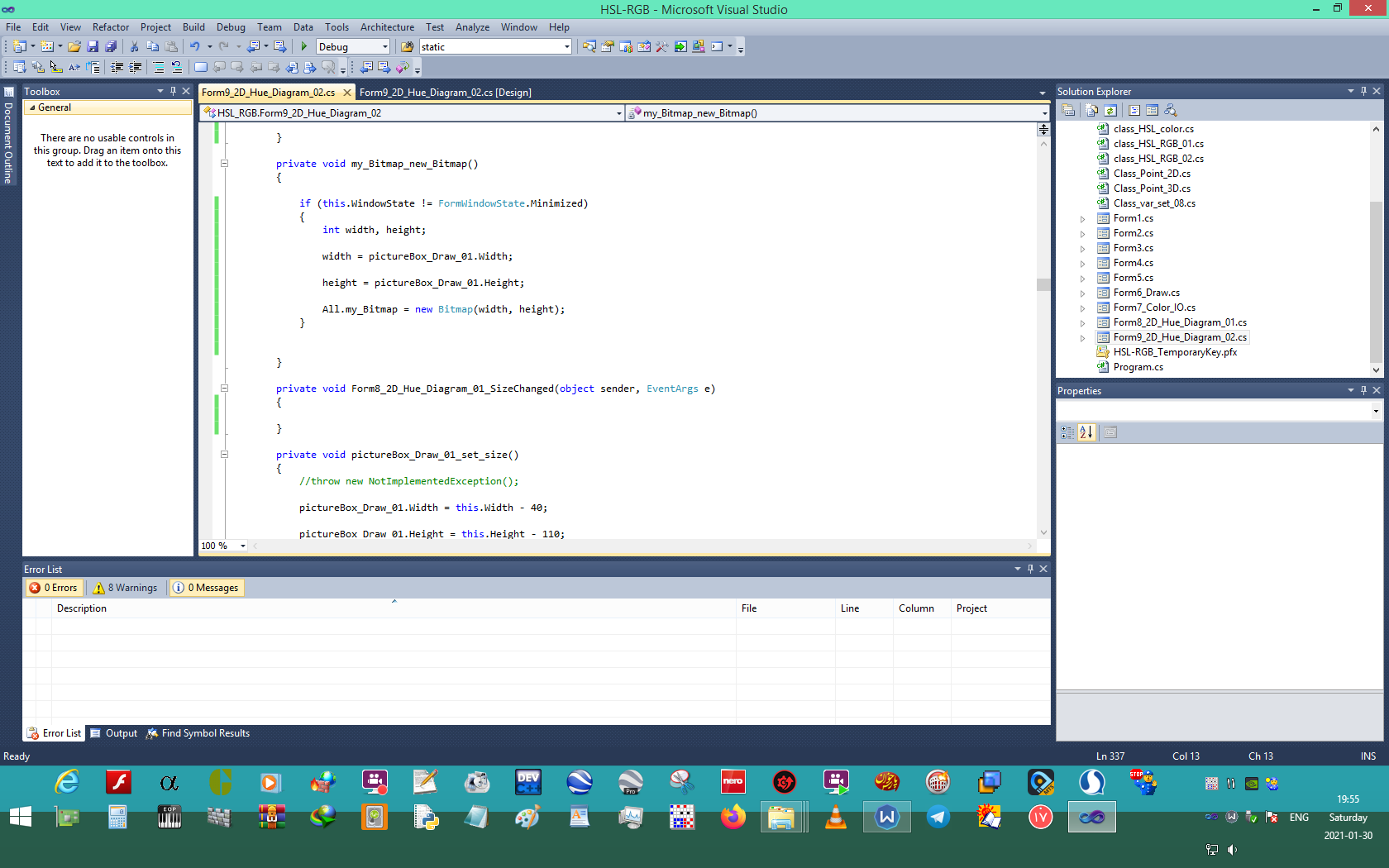Open the 'static' search combo box dropdown
The image size is (1389, 868).
[566, 47]
